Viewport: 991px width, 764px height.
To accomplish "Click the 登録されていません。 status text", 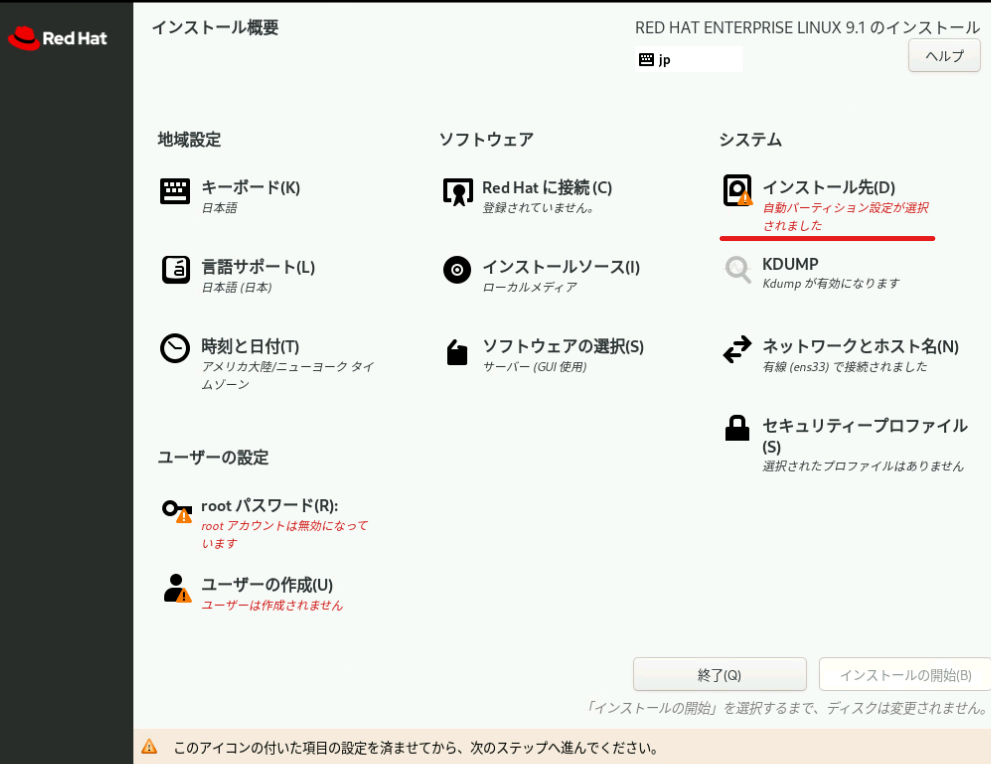I will (x=538, y=207).
